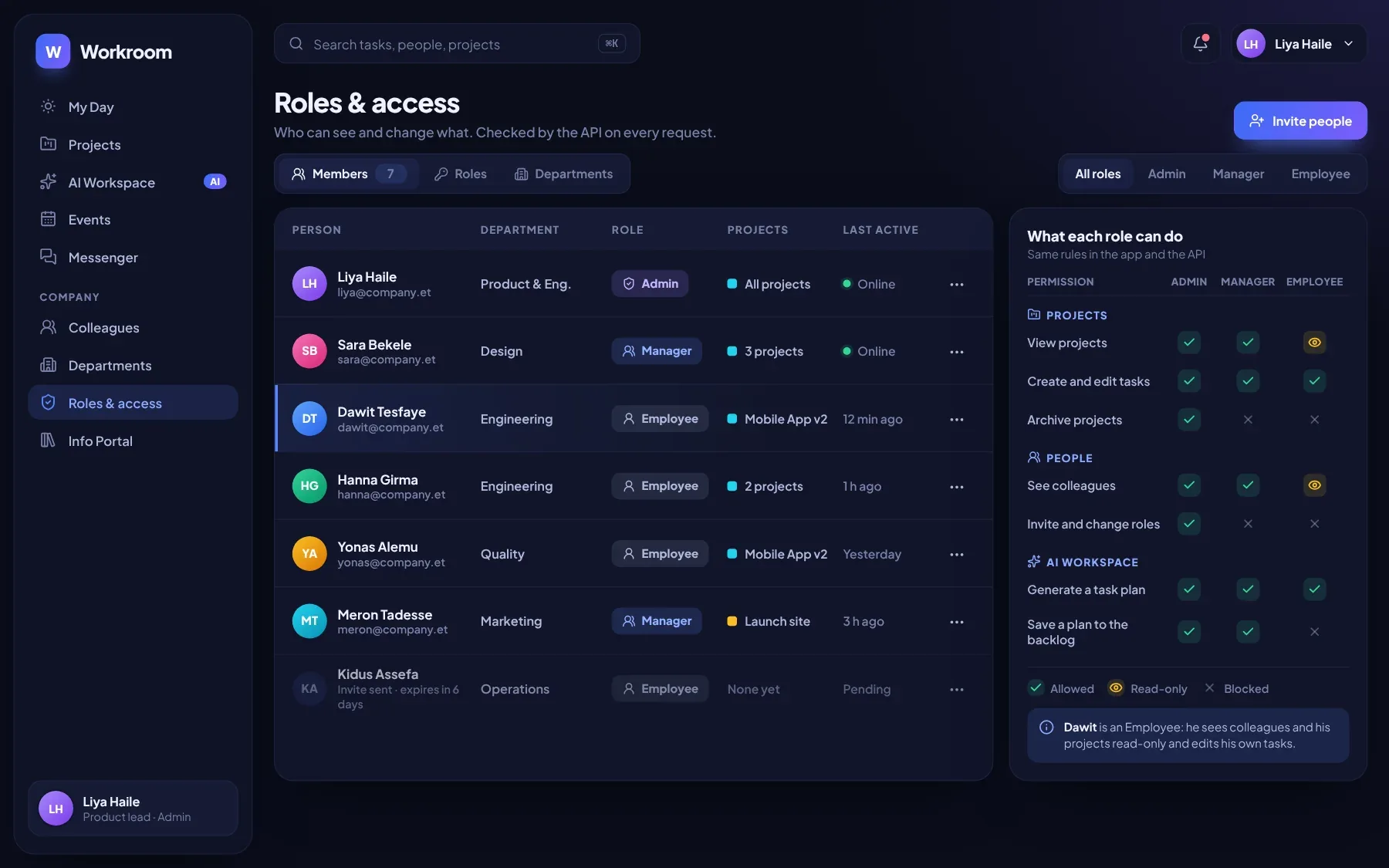Toggle Employee check for Generate a task plan
The width and height of the screenshot is (1389, 868).
[x=1314, y=589]
